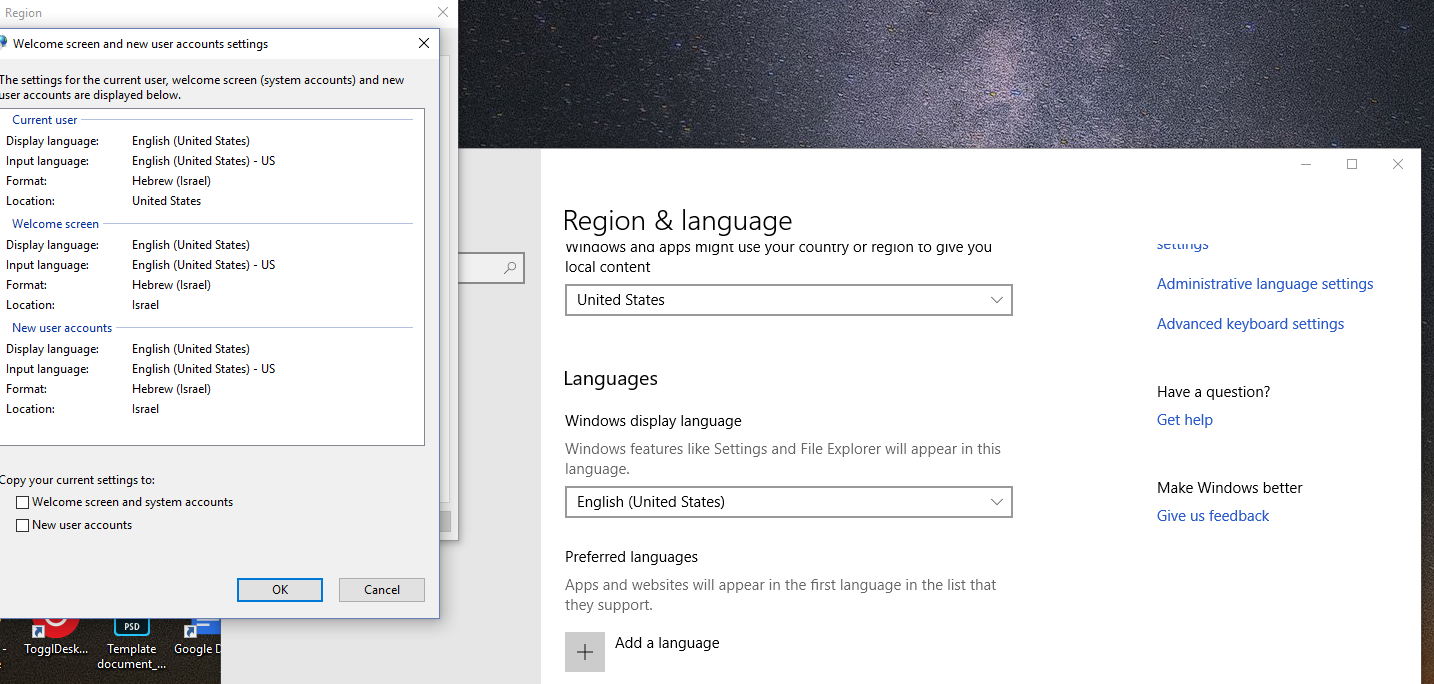This screenshot has width=1434, height=684.
Task: Close the Region & language settings window
Action: tap(1398, 164)
